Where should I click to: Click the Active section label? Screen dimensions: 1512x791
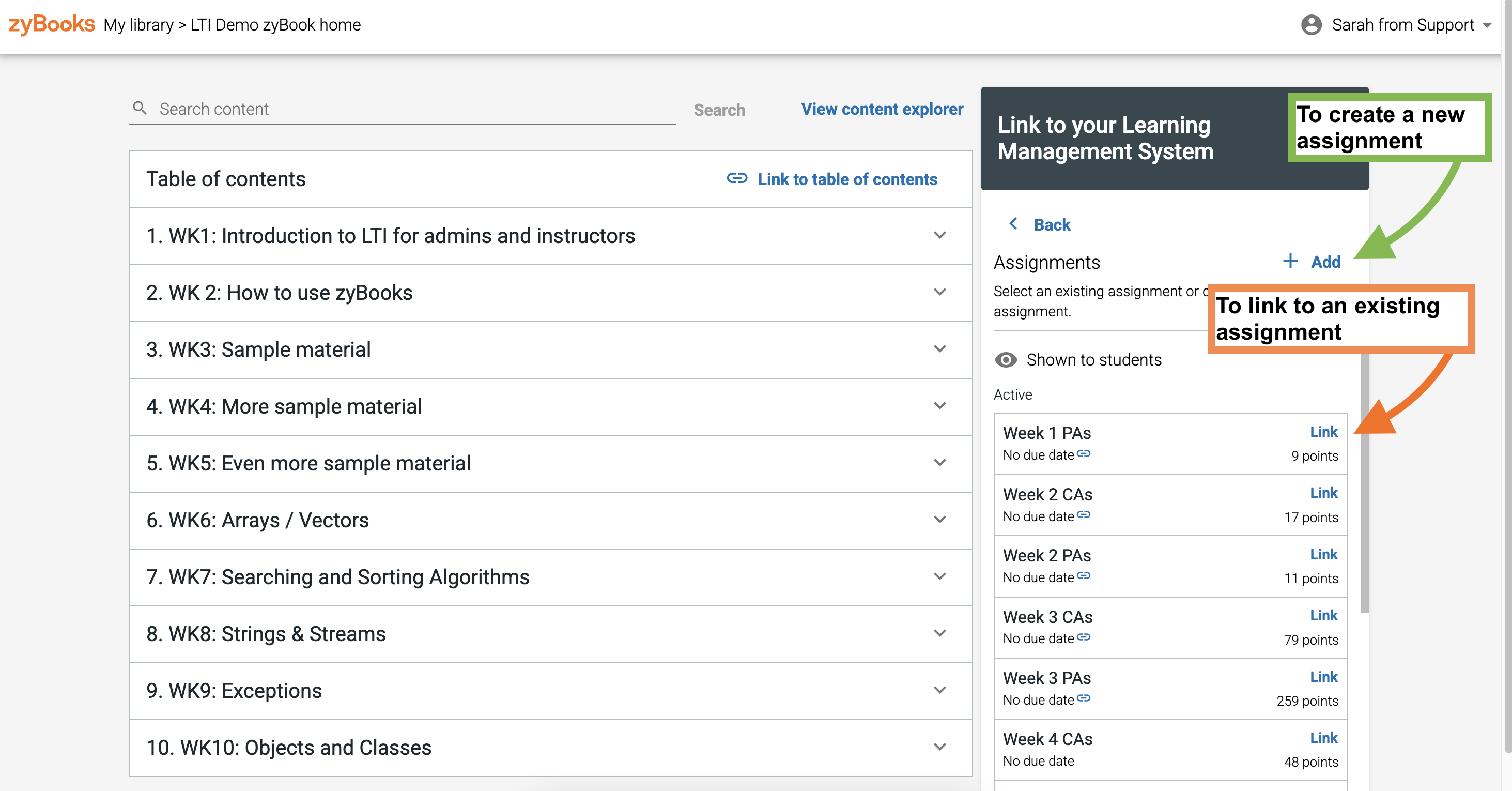click(x=1012, y=394)
